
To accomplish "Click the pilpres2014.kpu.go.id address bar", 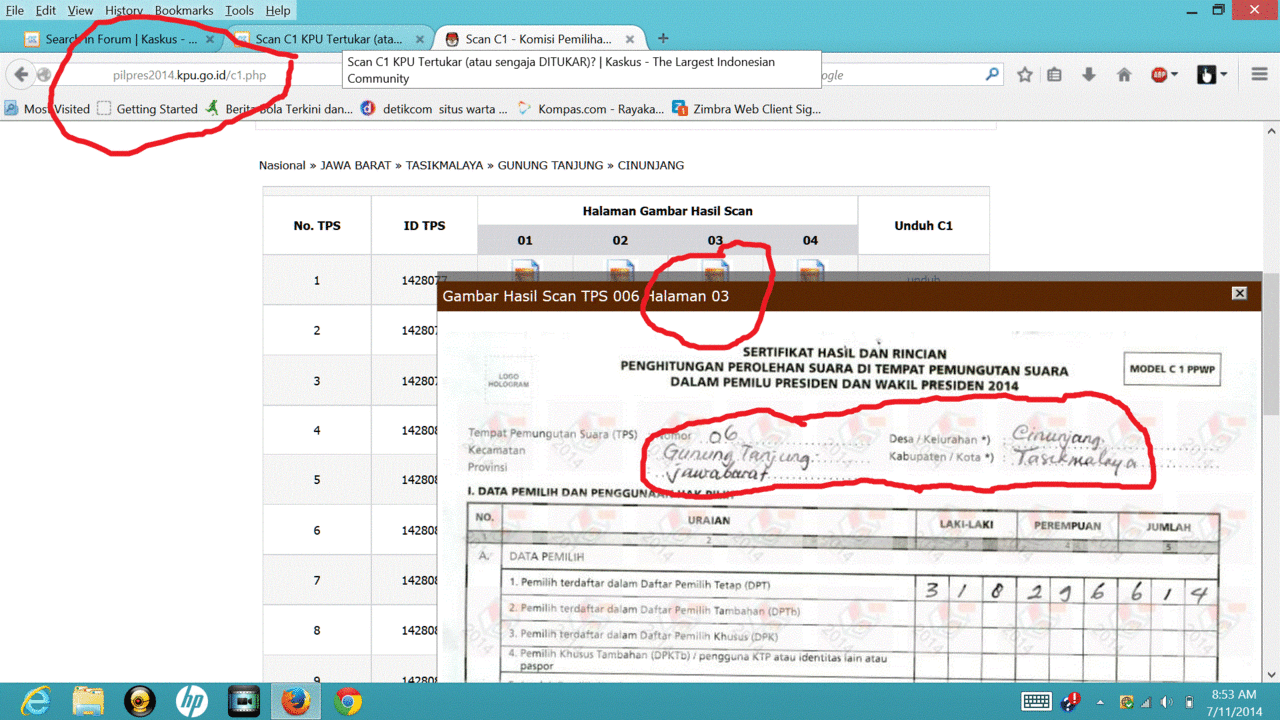I will click(190, 75).
